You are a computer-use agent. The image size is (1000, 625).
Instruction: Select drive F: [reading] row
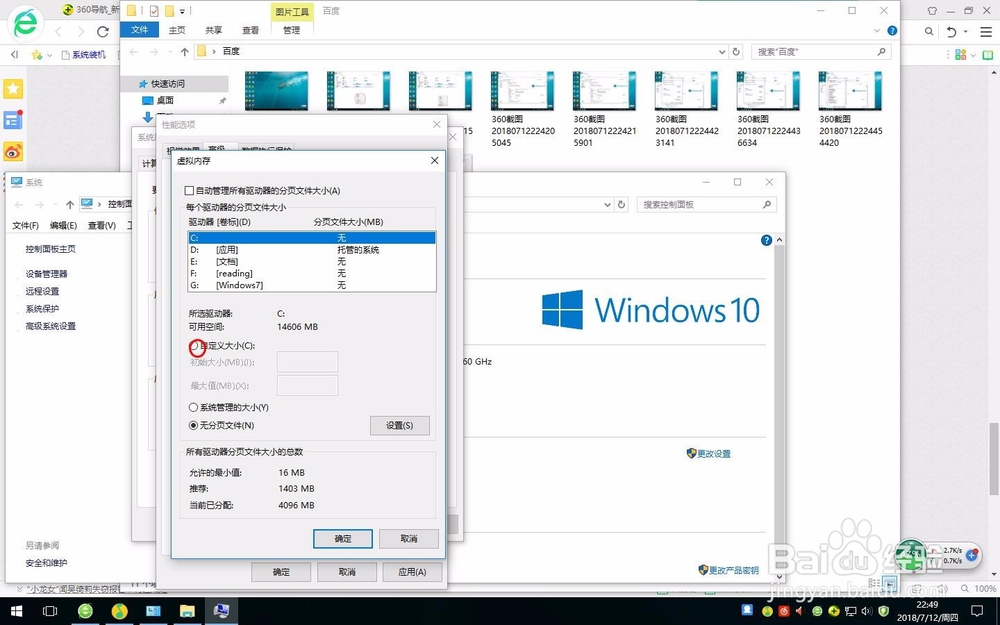point(312,274)
